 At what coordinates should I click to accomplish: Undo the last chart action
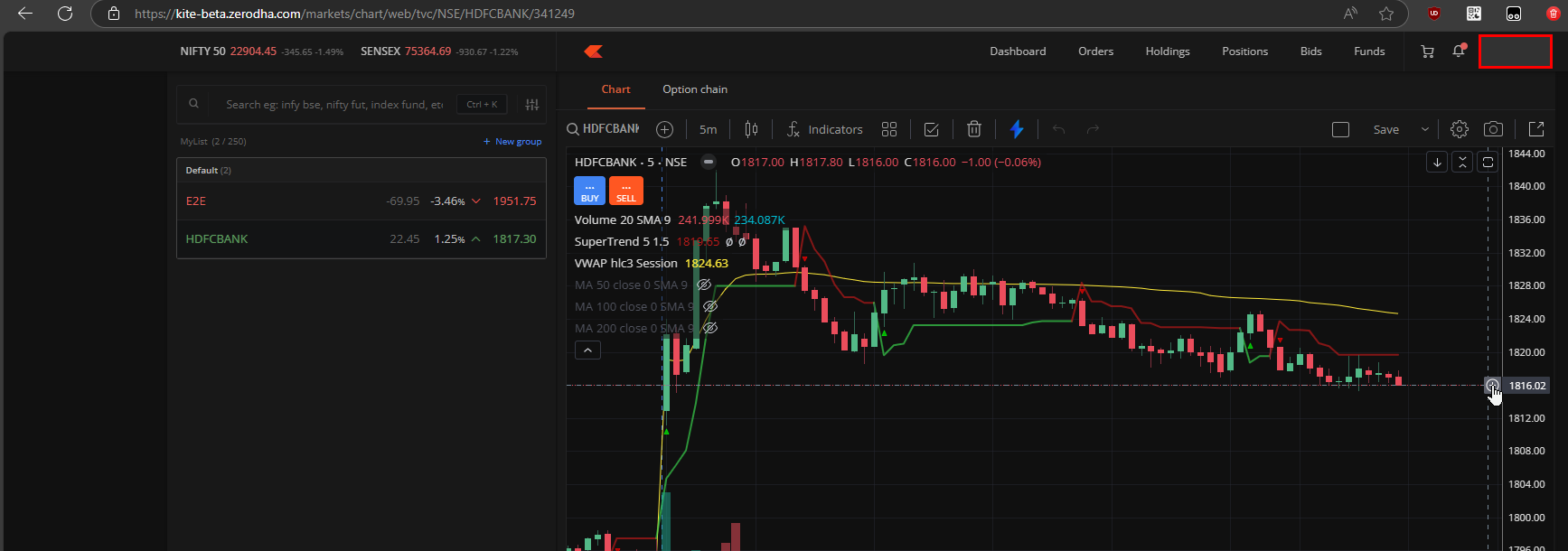tap(1058, 129)
